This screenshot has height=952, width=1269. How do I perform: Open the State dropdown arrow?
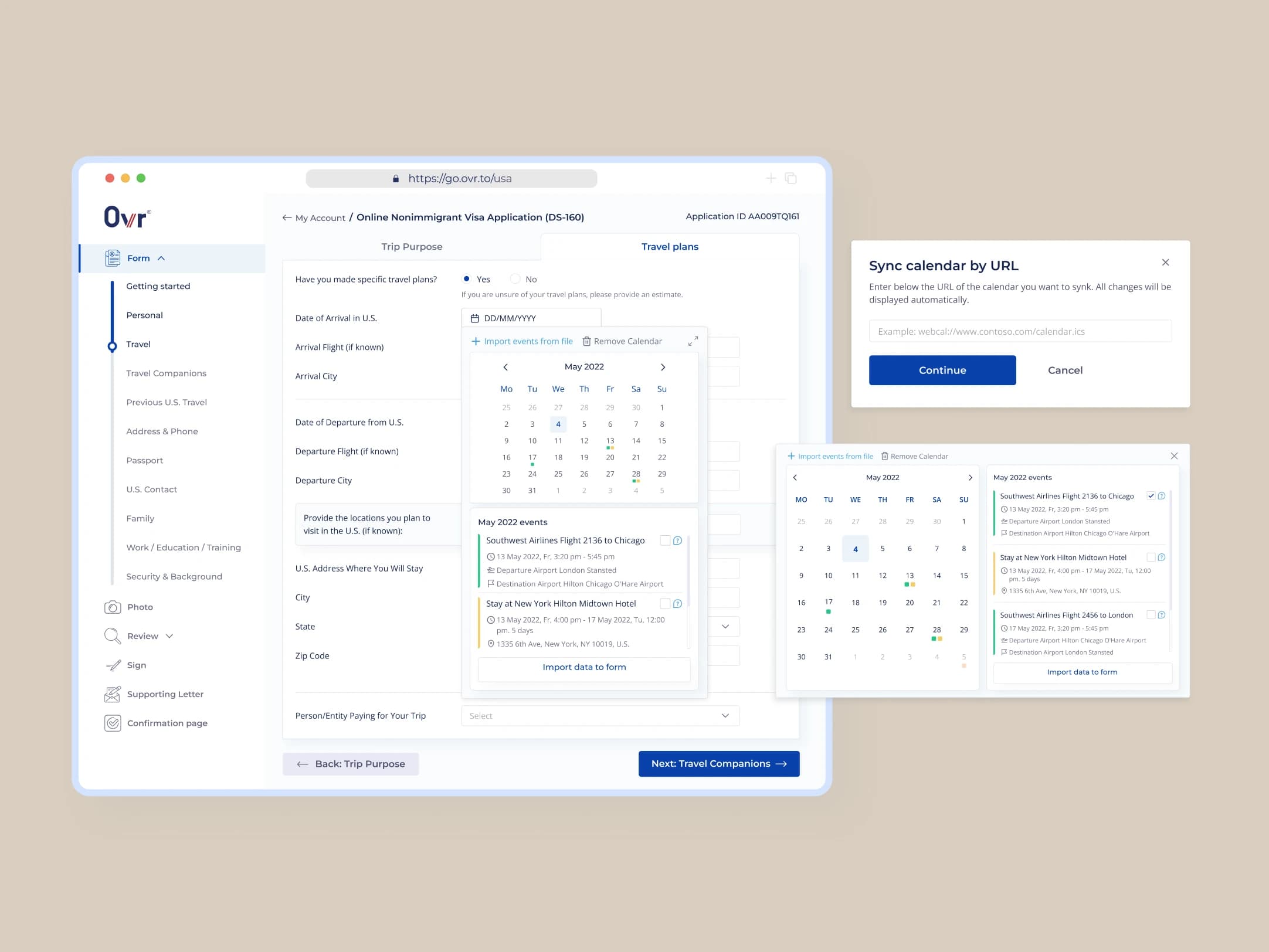tap(725, 627)
